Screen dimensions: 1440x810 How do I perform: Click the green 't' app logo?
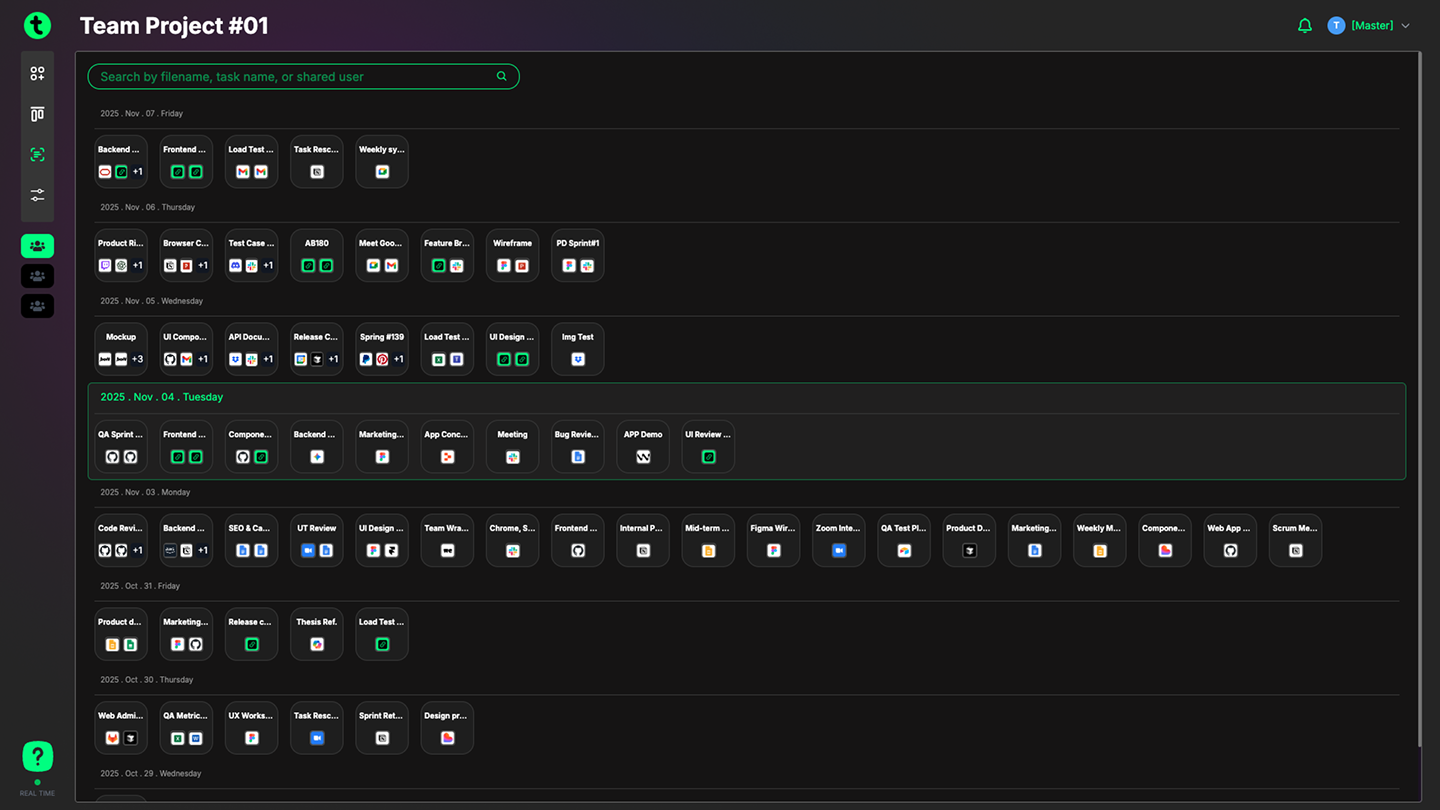coord(37,26)
